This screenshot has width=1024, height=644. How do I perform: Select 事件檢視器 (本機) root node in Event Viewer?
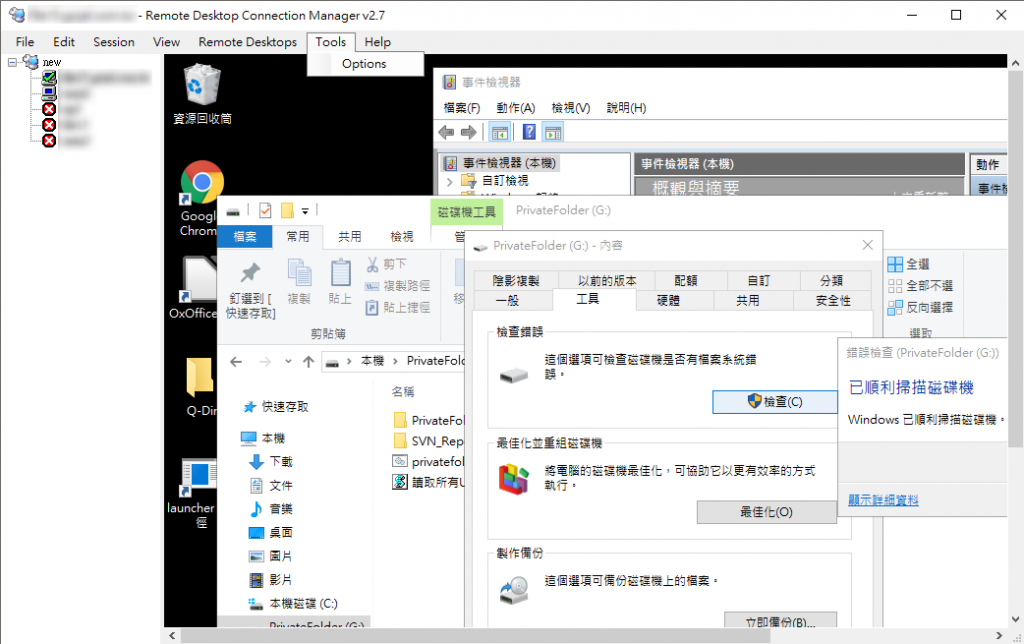[500, 163]
